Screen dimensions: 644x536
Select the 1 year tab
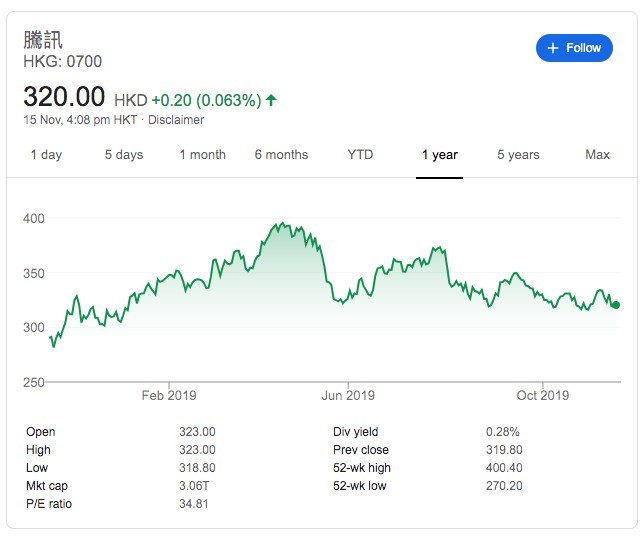(x=439, y=155)
